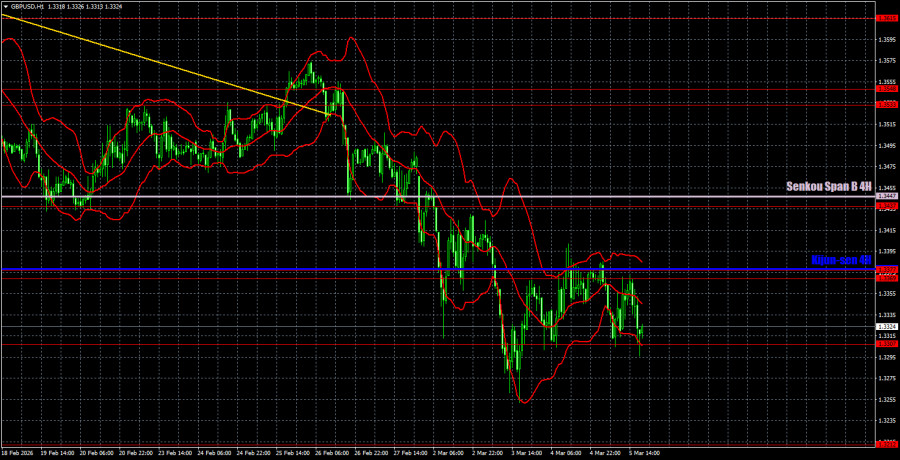
Task: Click the 26 Feb 06:00 time label
Action: pos(331,453)
